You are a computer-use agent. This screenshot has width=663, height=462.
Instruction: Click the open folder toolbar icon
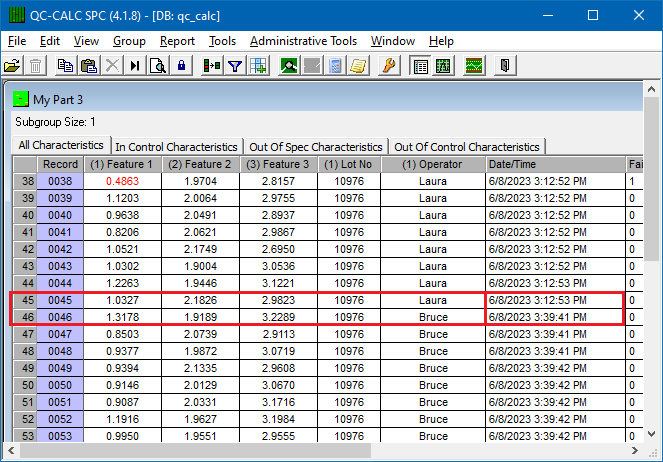tap(12, 66)
